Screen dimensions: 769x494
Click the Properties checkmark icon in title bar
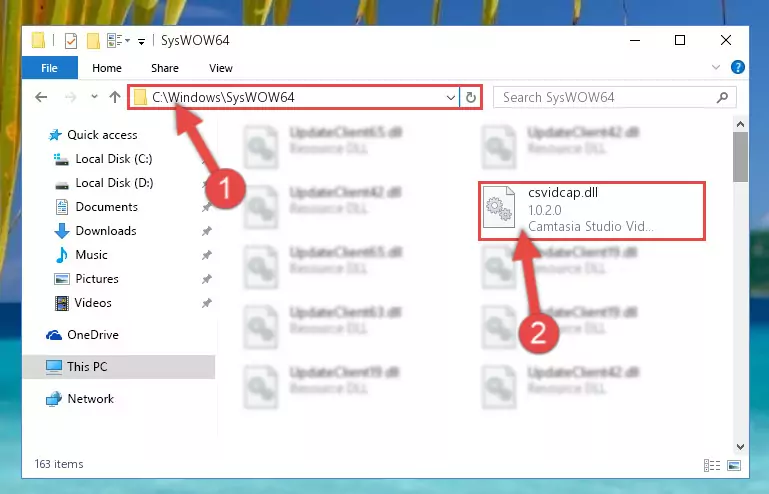tap(71, 41)
